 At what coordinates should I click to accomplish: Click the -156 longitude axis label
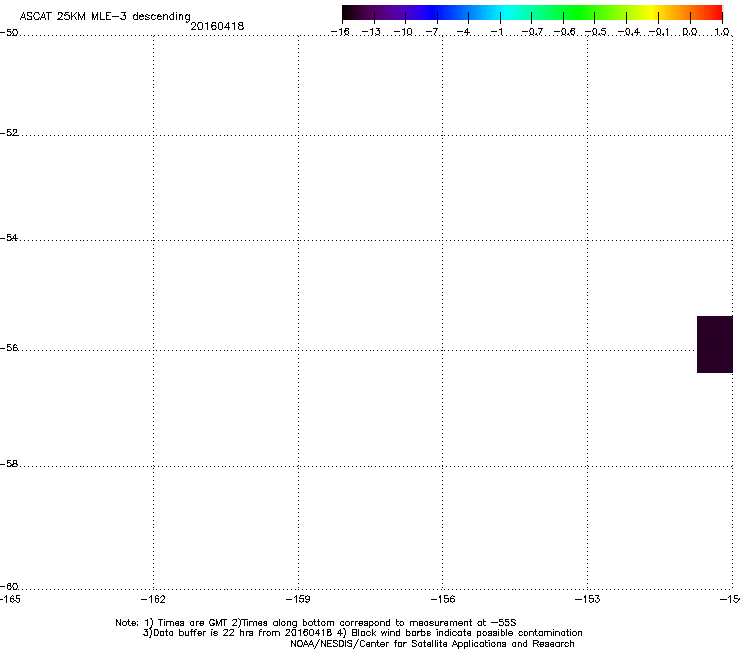coord(443,599)
